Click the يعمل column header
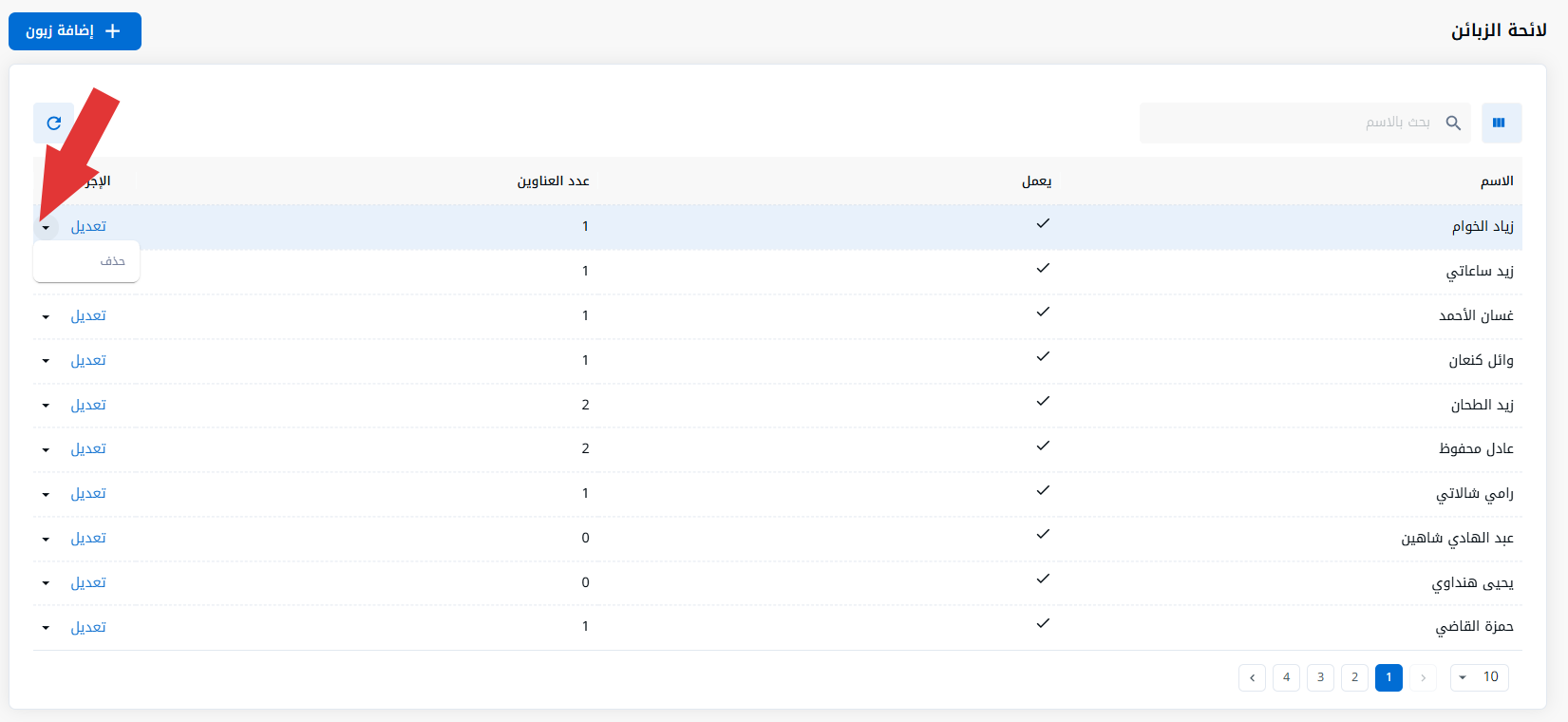The image size is (1568, 722). tap(1036, 180)
